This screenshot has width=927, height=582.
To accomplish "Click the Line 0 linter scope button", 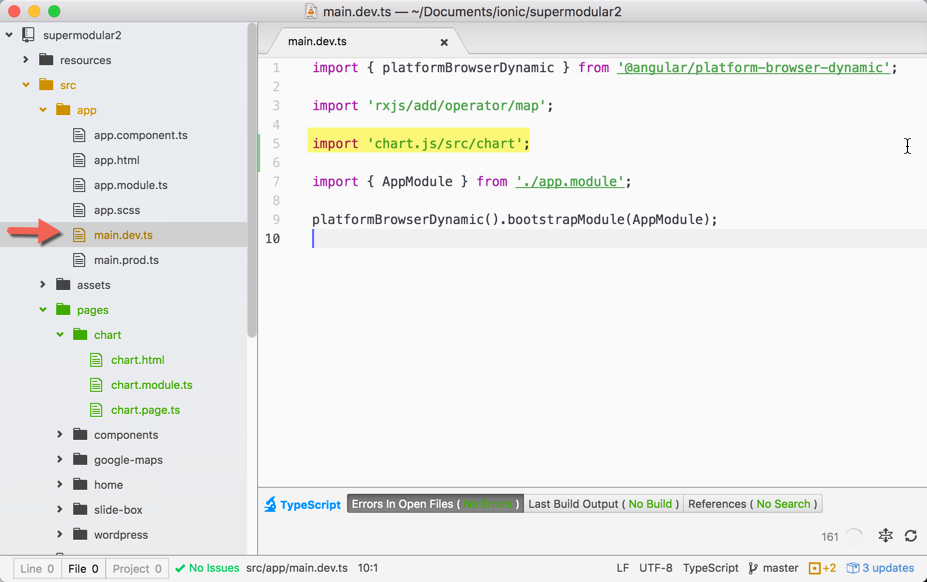I will coord(37,568).
